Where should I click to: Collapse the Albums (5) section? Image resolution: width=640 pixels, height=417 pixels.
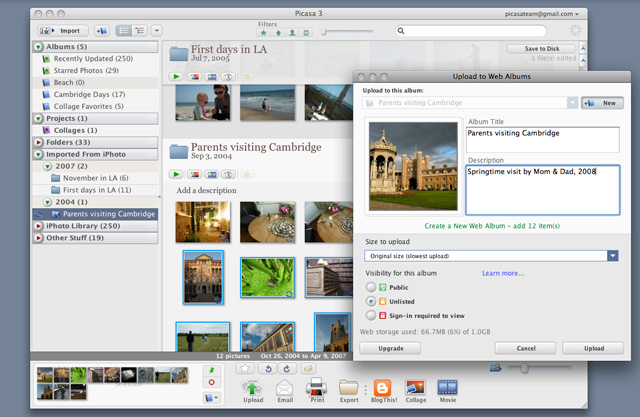(x=38, y=47)
